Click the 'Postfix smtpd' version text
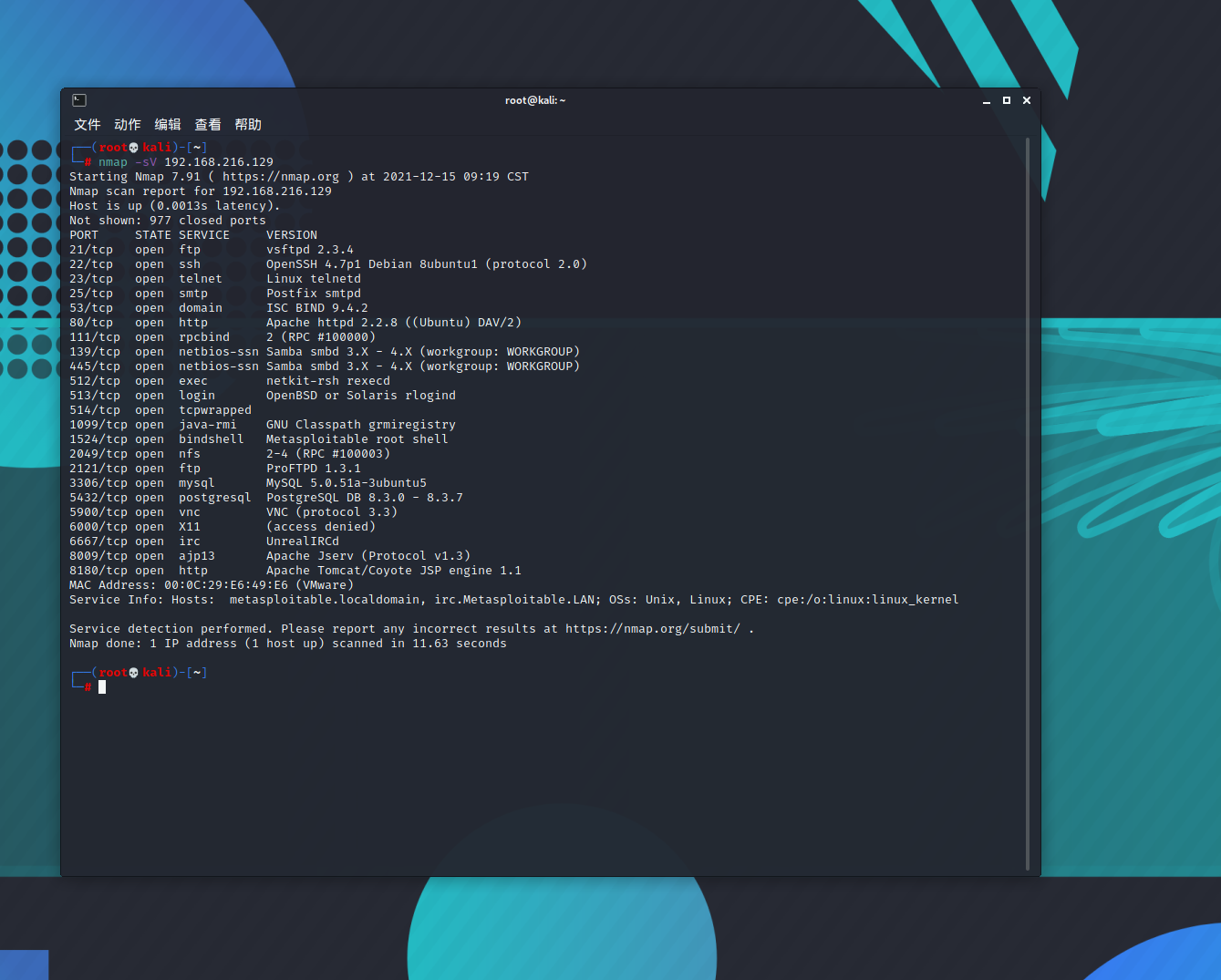Image resolution: width=1221 pixels, height=980 pixels. tap(314, 294)
